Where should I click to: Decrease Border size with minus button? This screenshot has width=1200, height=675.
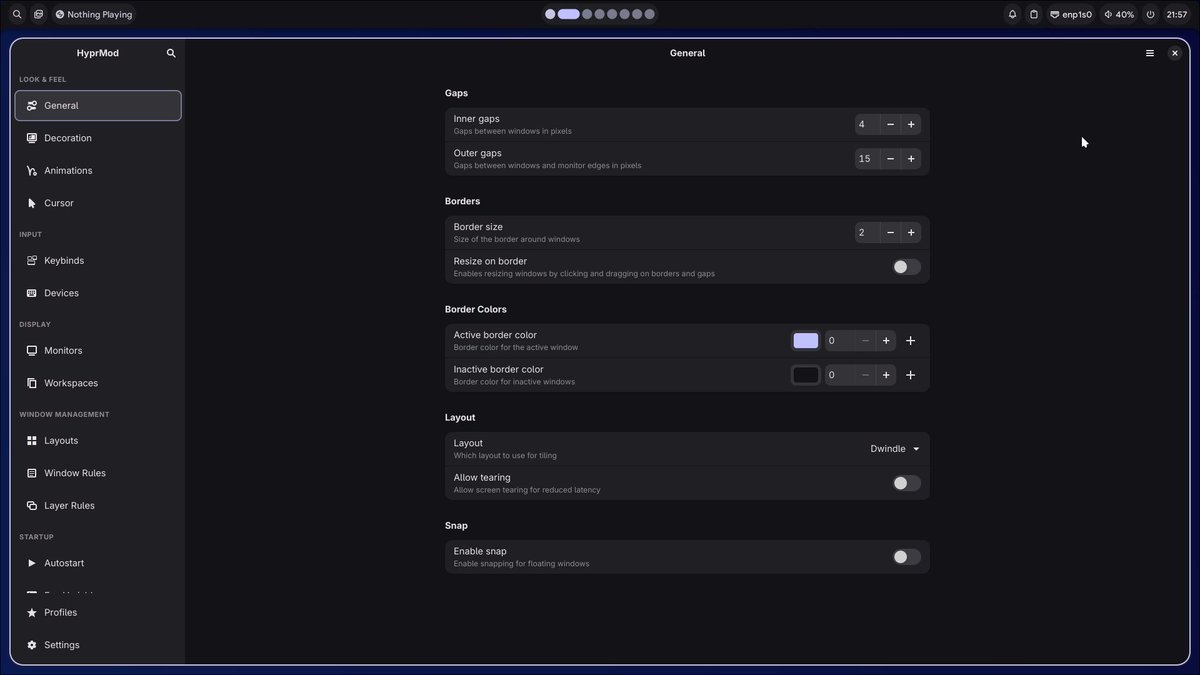coord(890,233)
